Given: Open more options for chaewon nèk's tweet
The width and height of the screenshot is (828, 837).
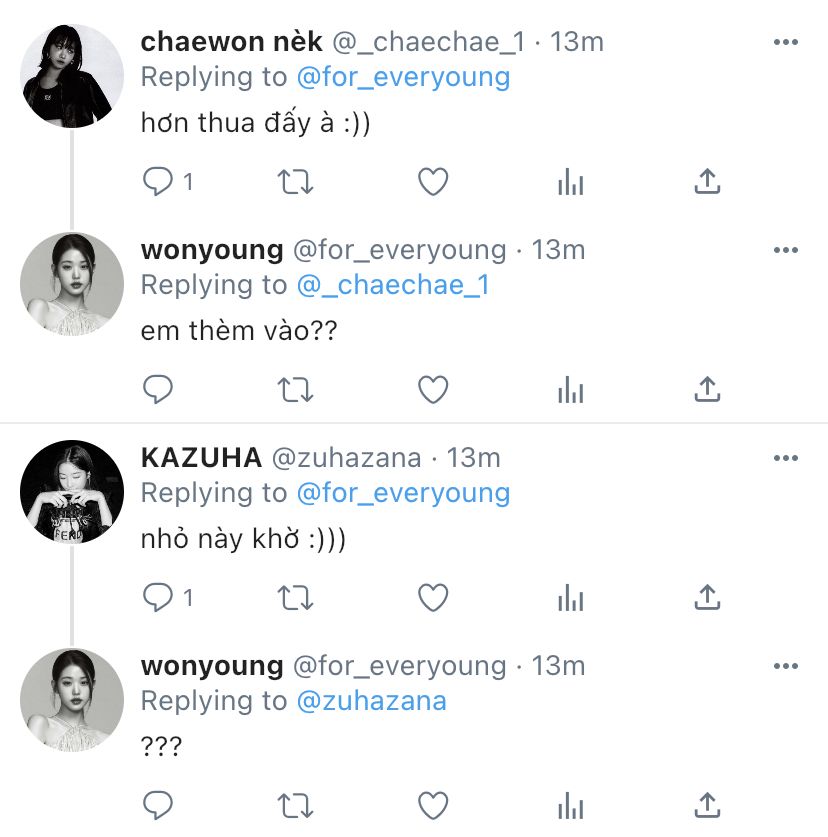Looking at the screenshot, I should click(x=786, y=42).
